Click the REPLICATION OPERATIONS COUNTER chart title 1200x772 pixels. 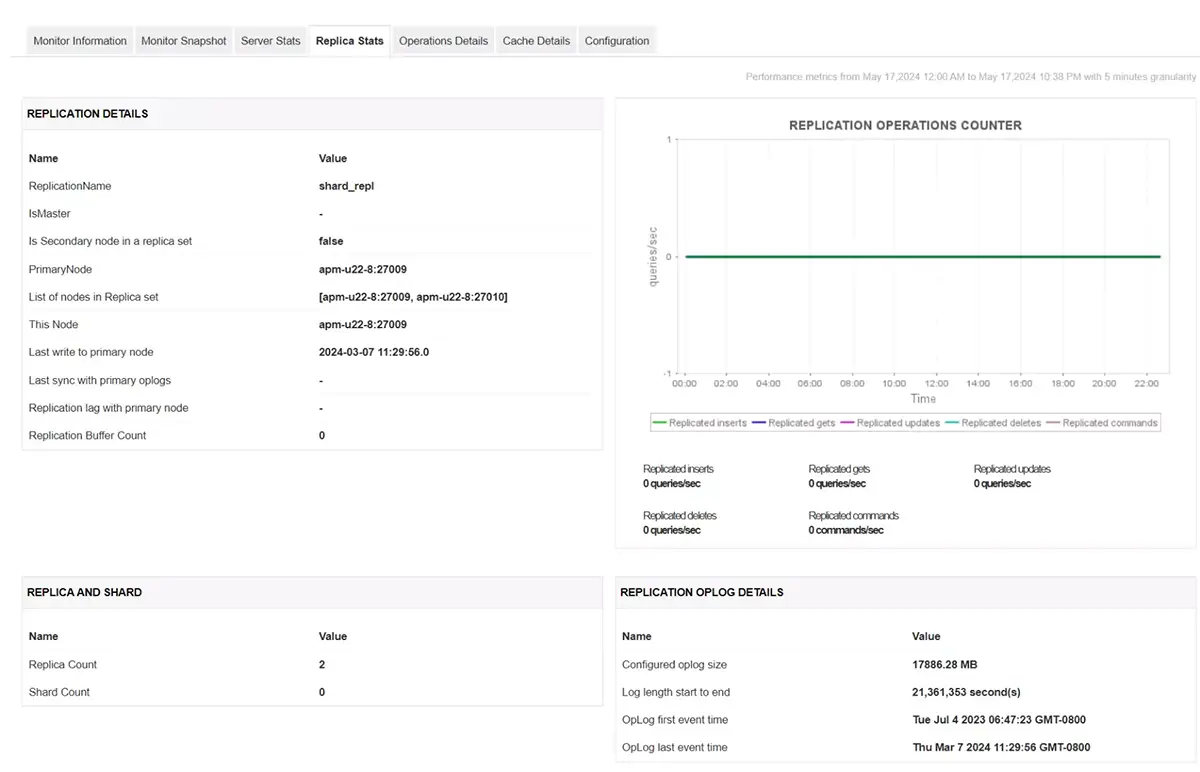point(905,125)
